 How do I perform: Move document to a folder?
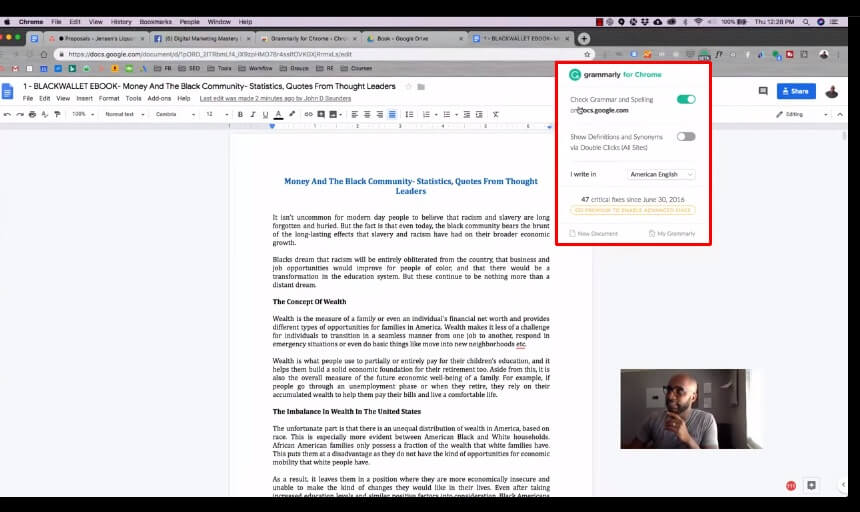(x=421, y=87)
